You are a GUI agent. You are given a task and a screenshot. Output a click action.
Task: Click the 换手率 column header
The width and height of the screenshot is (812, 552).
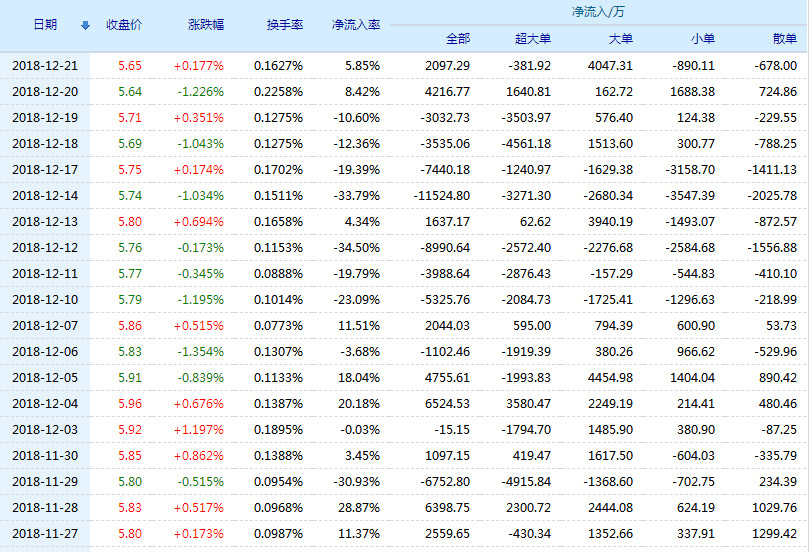[x=285, y=25]
